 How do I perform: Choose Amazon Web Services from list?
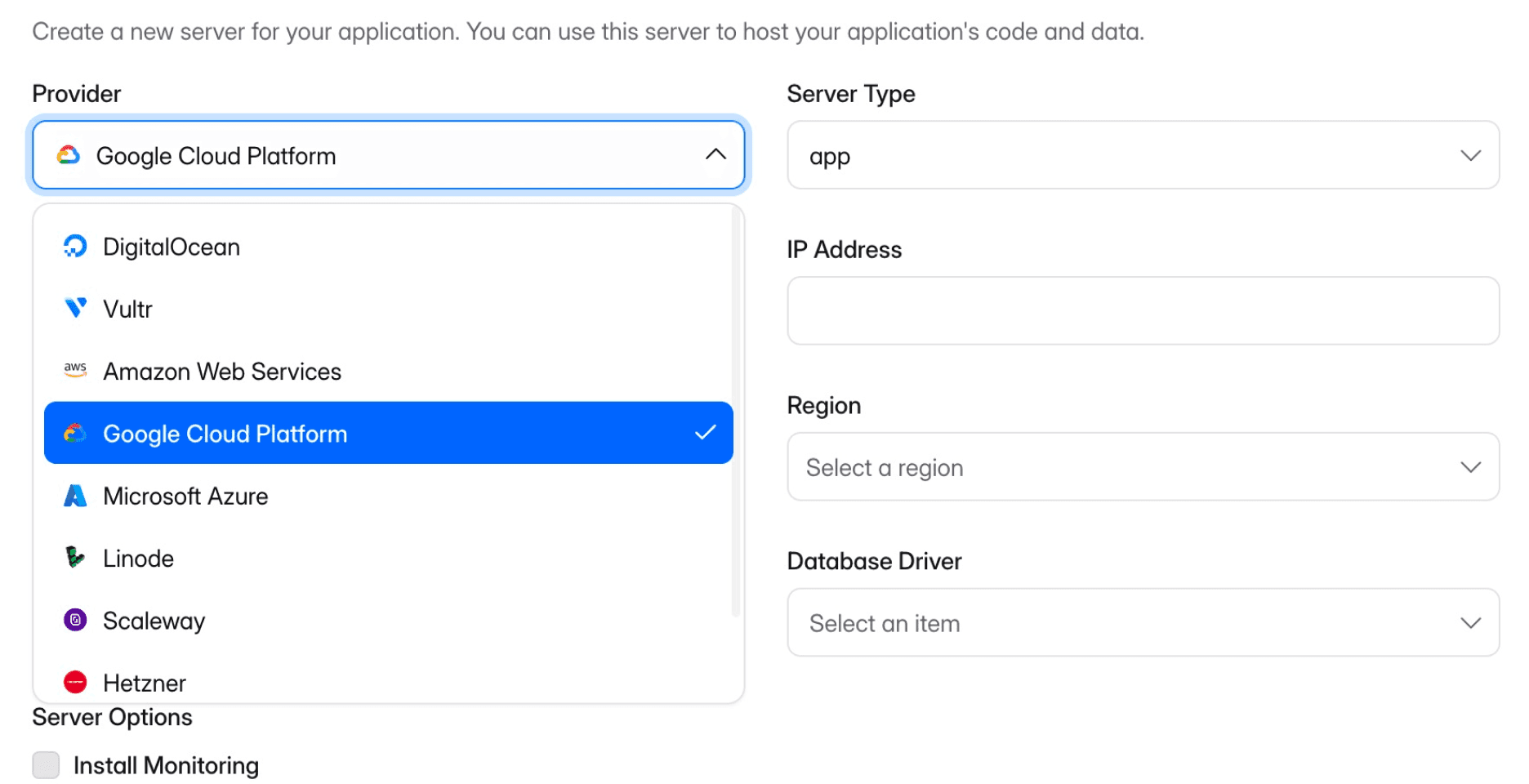222,372
